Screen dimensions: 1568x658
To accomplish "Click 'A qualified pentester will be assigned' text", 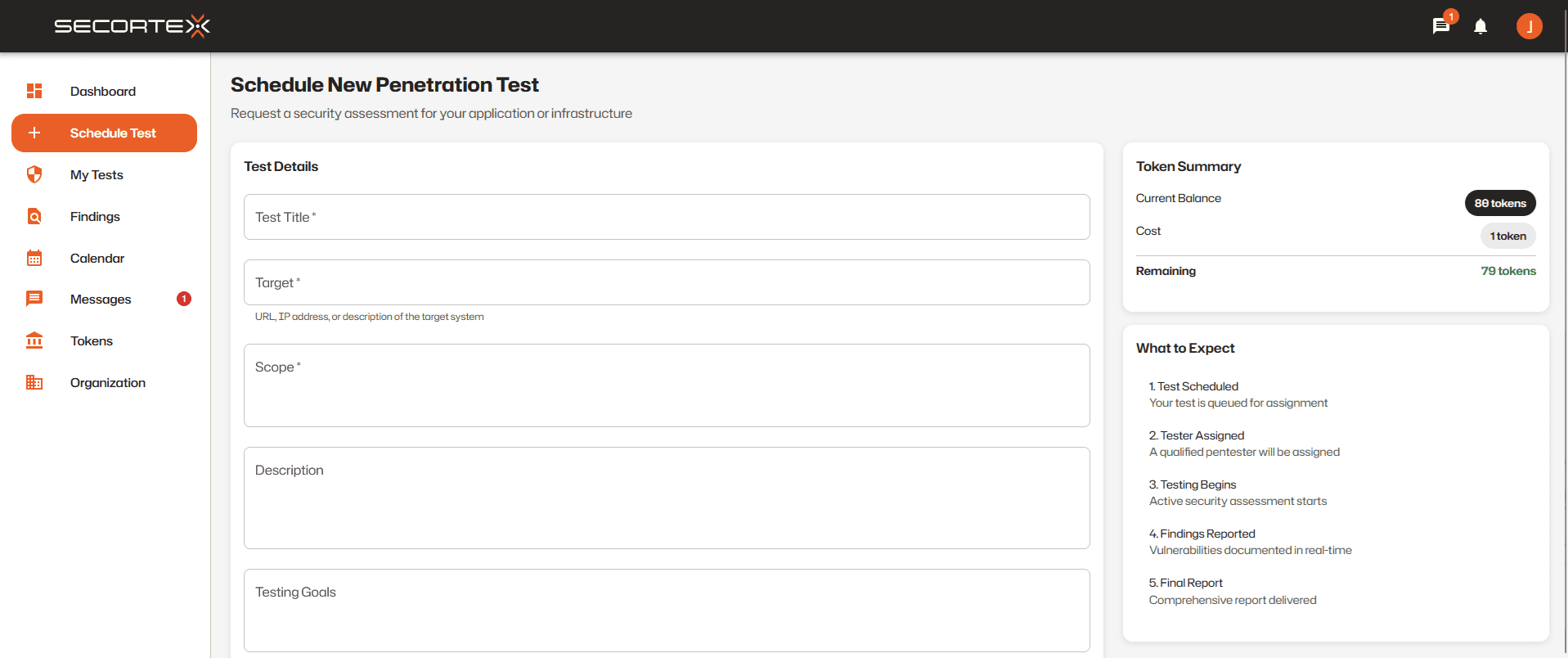I will pos(1244,452).
